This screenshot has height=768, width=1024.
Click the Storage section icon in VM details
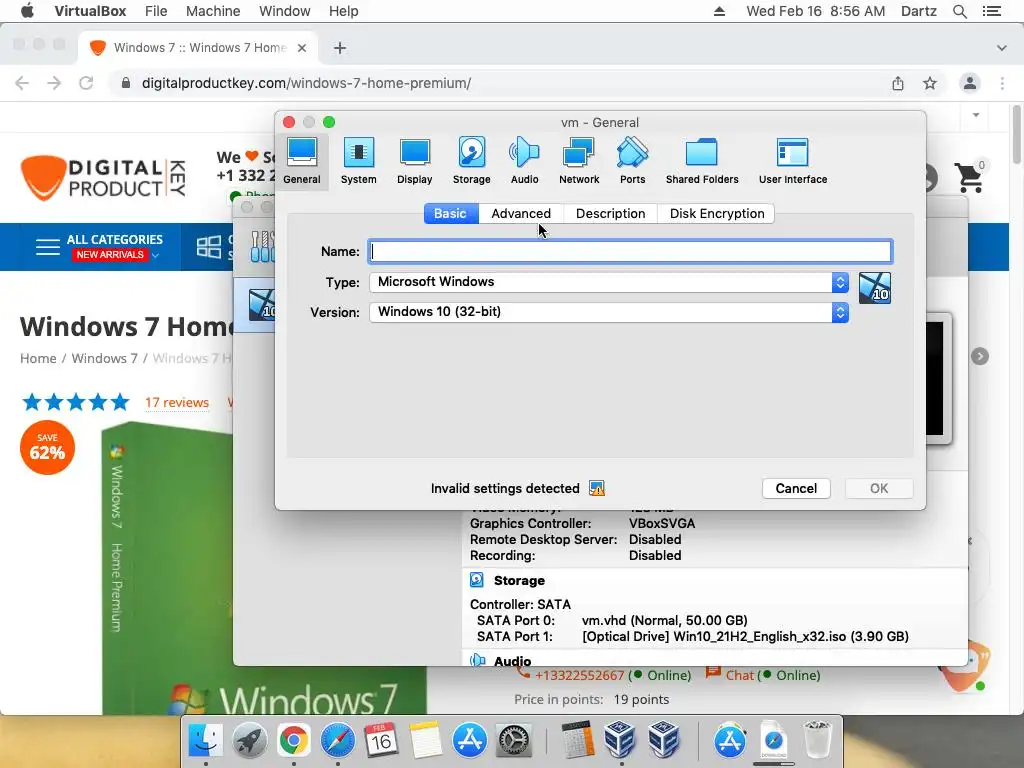tap(477, 580)
